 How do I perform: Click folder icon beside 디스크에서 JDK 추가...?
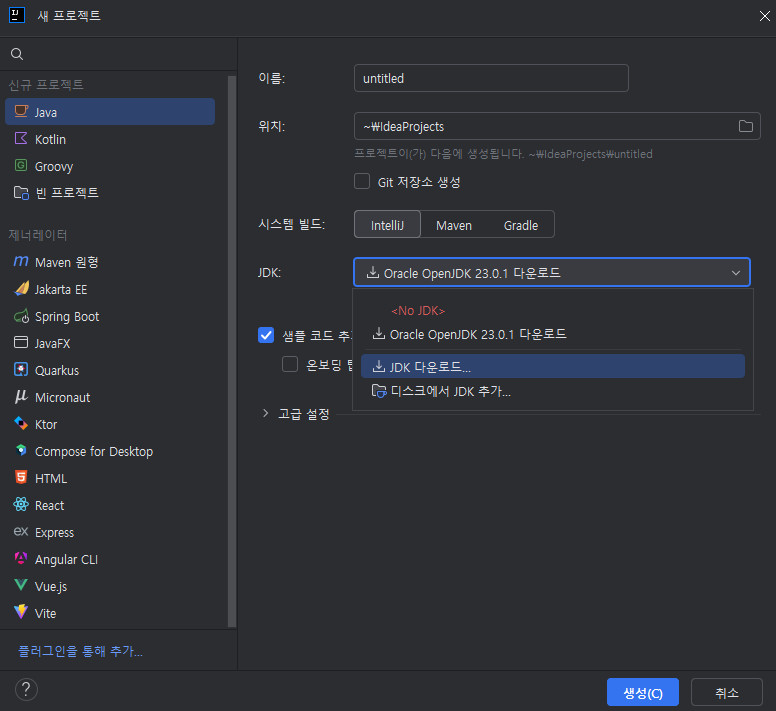[x=379, y=391]
